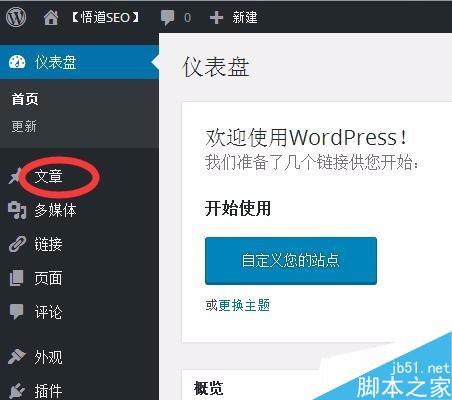Open the 文章 menu item

click(x=49, y=176)
